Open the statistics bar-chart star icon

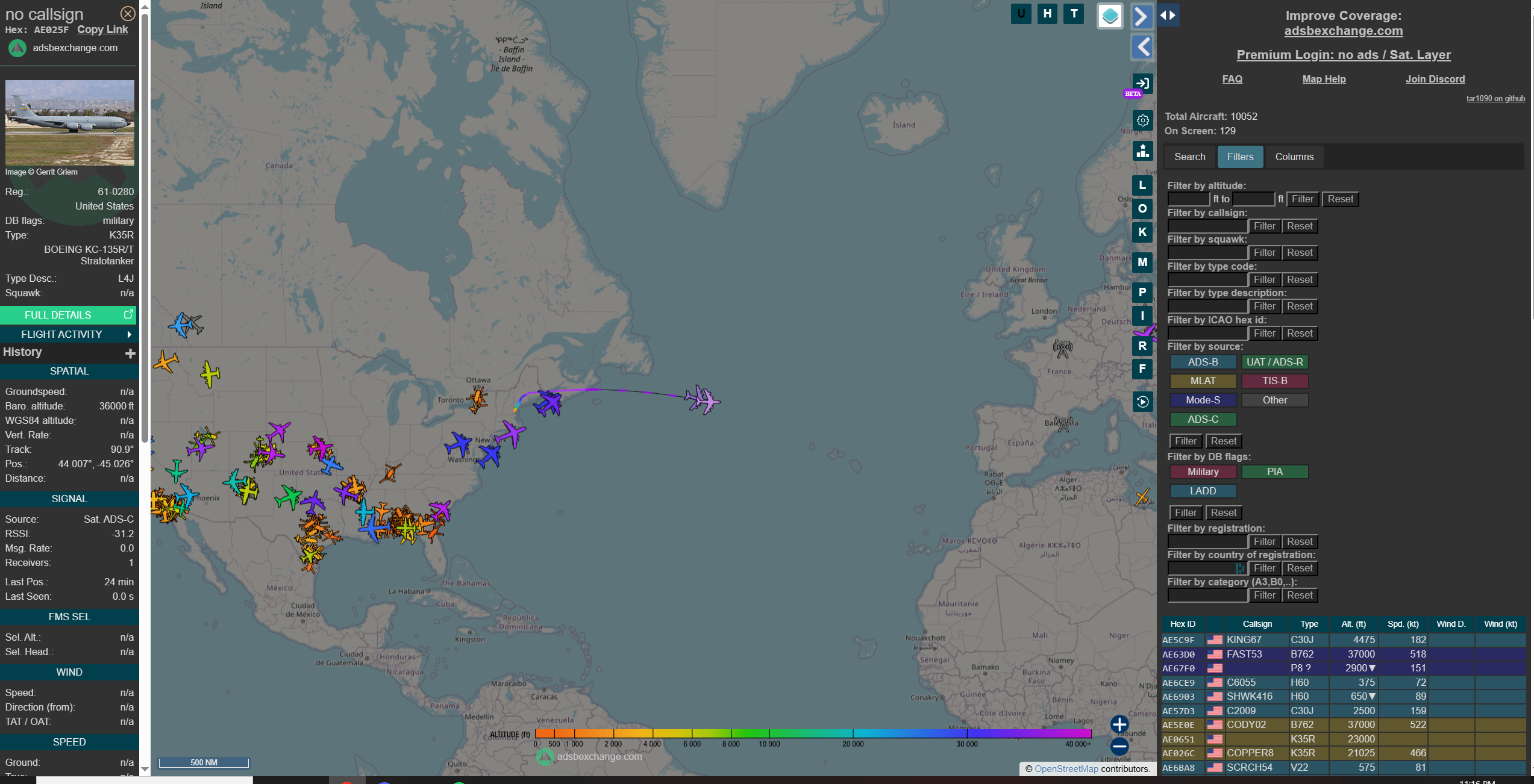pyautogui.click(x=1142, y=151)
